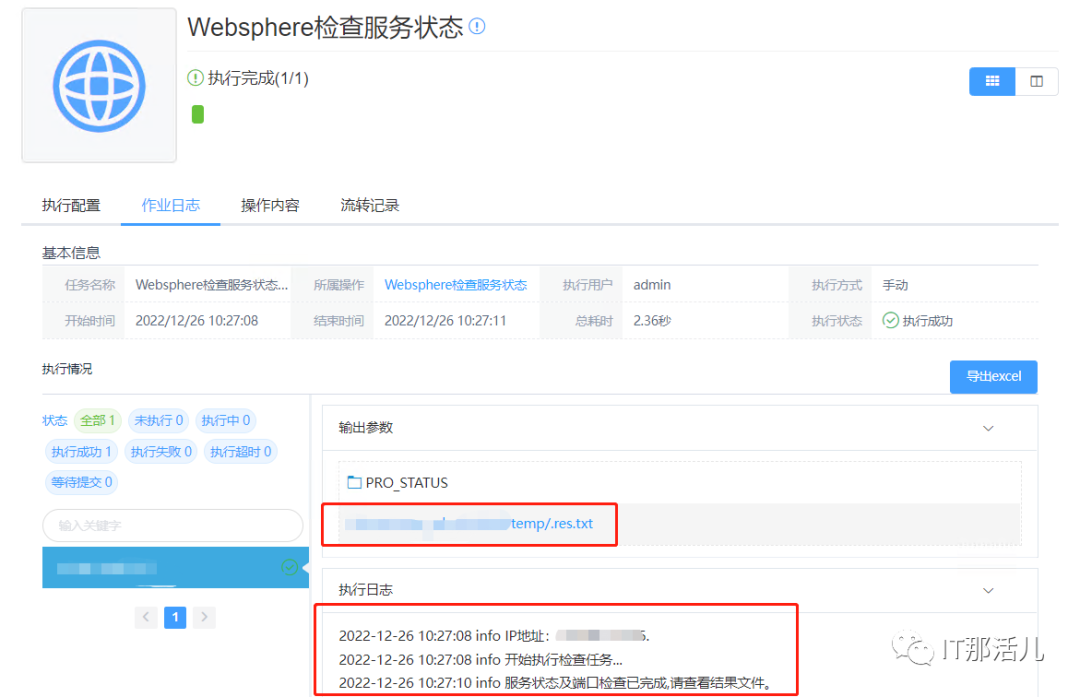1080x697 pixels.
Task: Switch to grid view layout button
Action: click(x=992, y=81)
